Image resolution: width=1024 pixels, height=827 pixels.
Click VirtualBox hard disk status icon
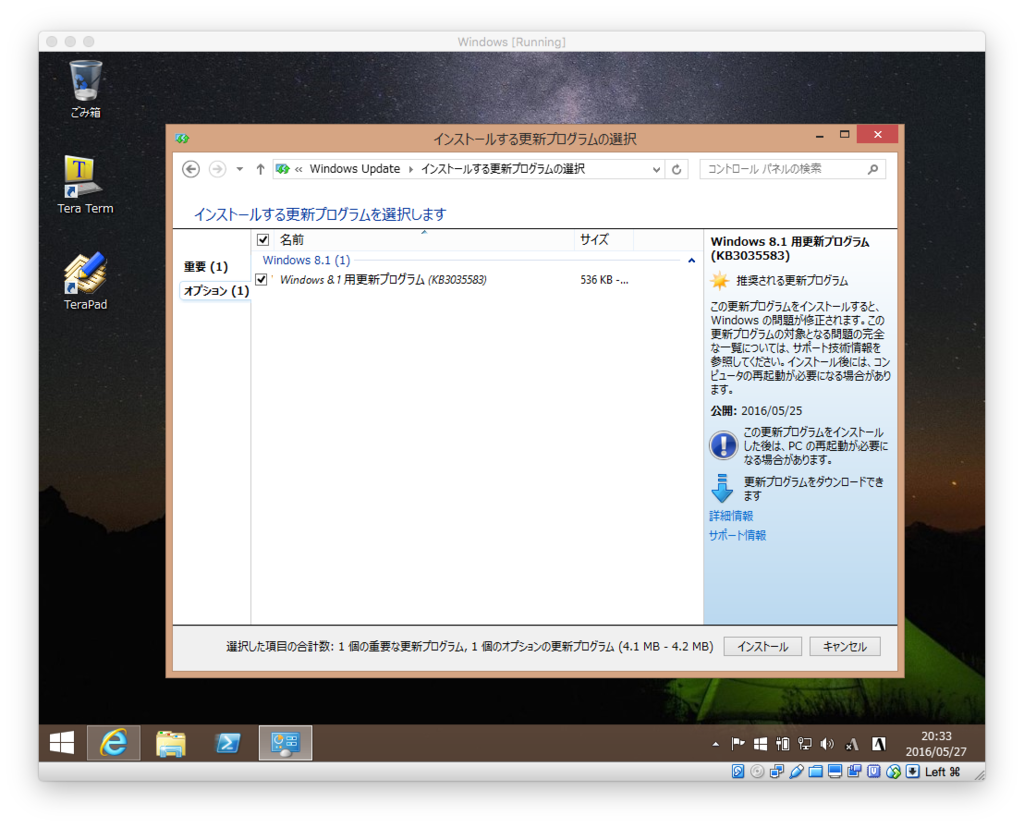coord(738,771)
